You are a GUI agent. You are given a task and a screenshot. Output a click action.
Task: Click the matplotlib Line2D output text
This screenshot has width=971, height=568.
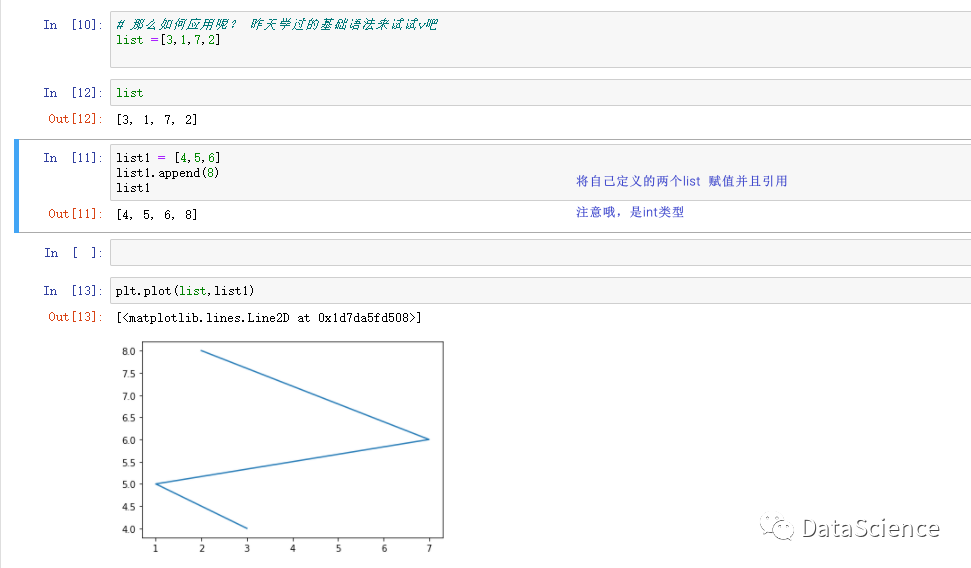pyautogui.click(x=269, y=317)
